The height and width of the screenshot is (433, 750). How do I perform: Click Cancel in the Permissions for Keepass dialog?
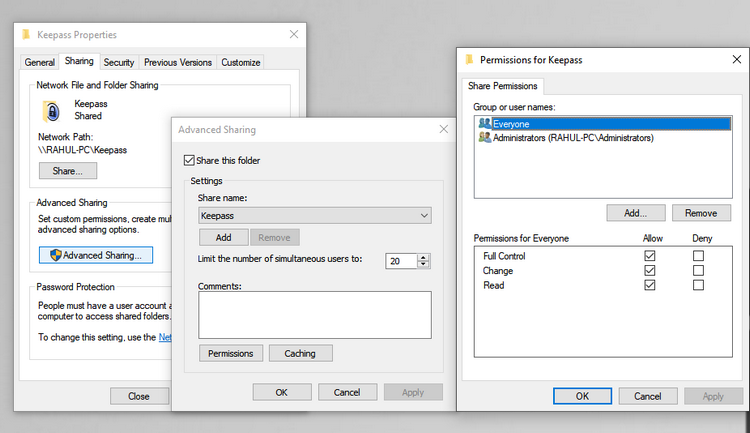(648, 396)
